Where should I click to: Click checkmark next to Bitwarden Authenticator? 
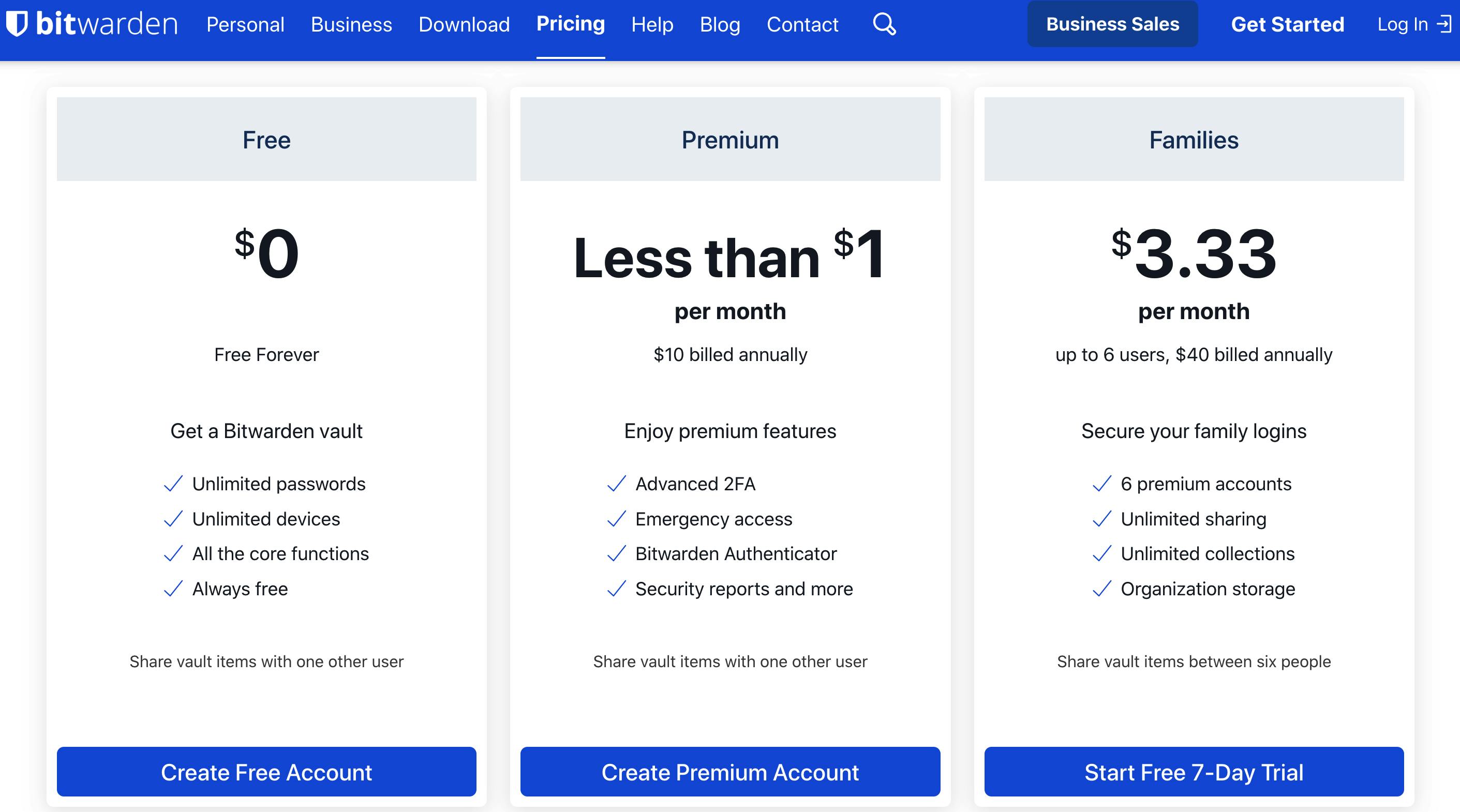(x=616, y=553)
